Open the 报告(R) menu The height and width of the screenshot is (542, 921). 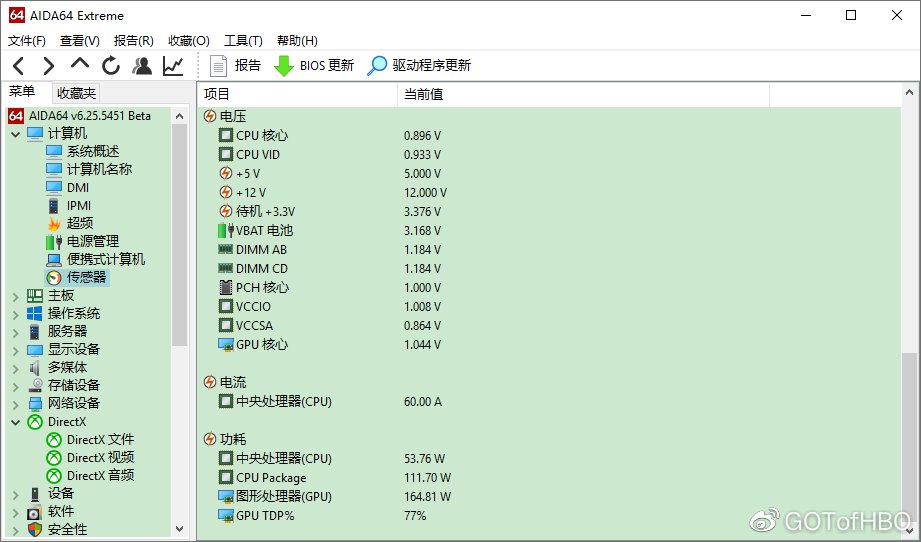[x=133, y=41]
